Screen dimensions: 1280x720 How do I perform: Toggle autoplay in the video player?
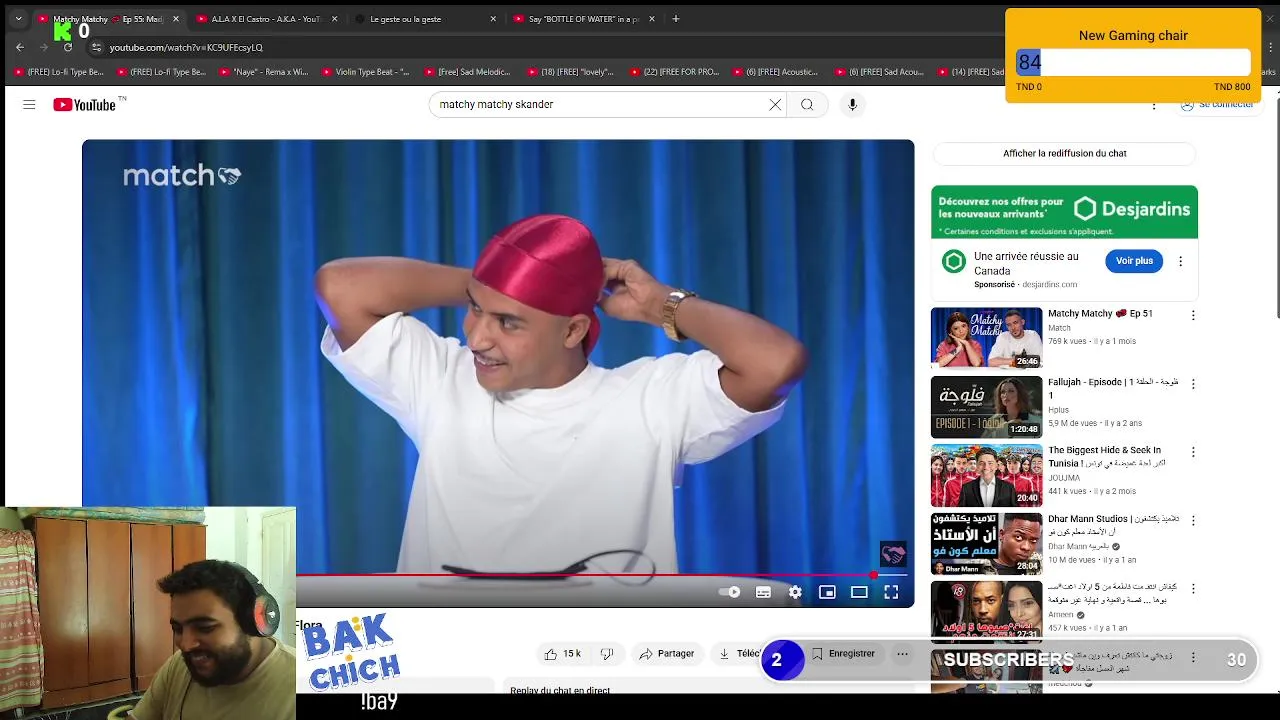(x=730, y=592)
